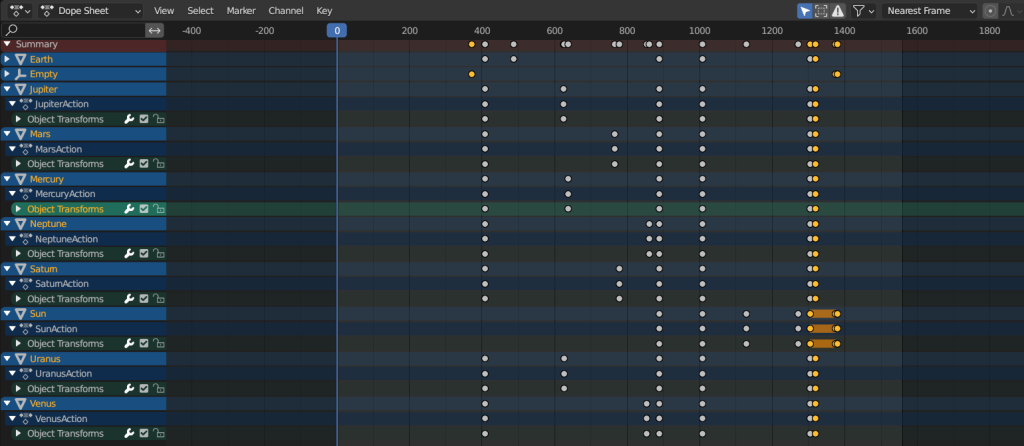Enable Only Show Selected arrow filter
The width and height of the screenshot is (1024, 446).
pyautogui.click(x=805, y=10)
